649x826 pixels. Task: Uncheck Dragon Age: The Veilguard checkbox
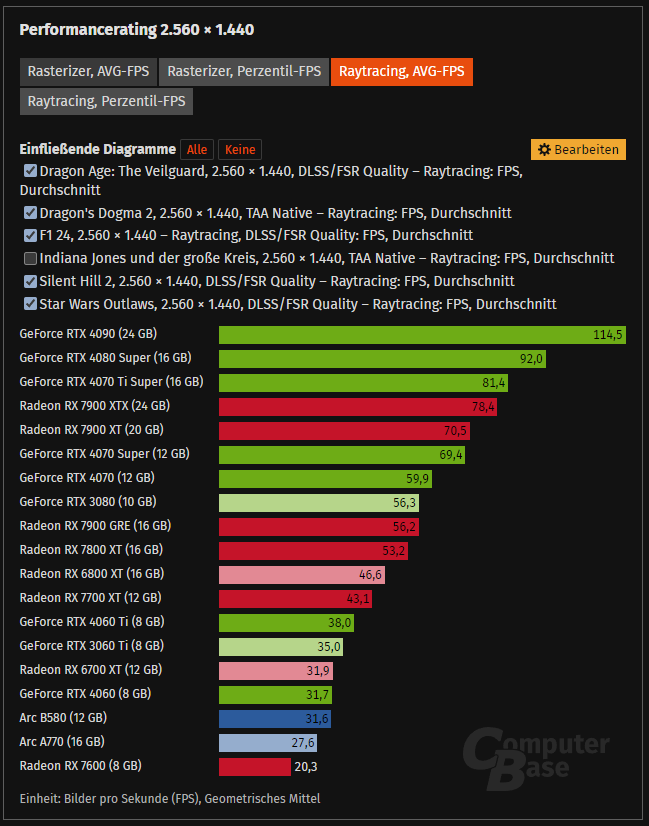click(x=30, y=171)
